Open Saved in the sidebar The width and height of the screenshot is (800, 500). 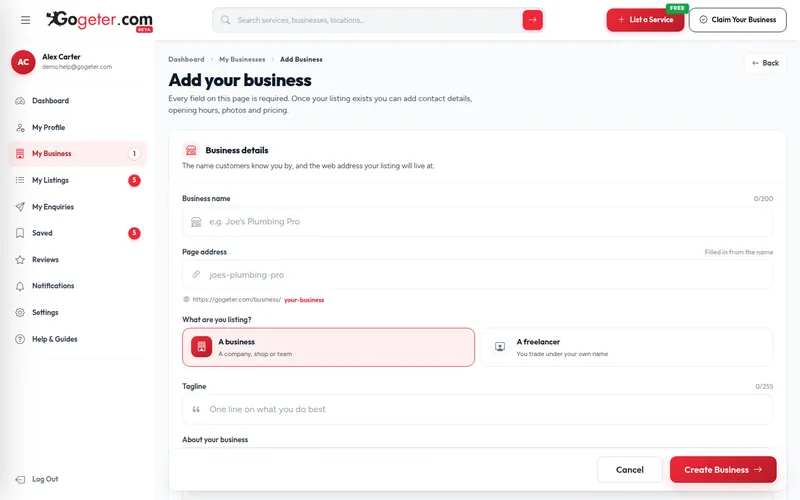(x=78, y=233)
